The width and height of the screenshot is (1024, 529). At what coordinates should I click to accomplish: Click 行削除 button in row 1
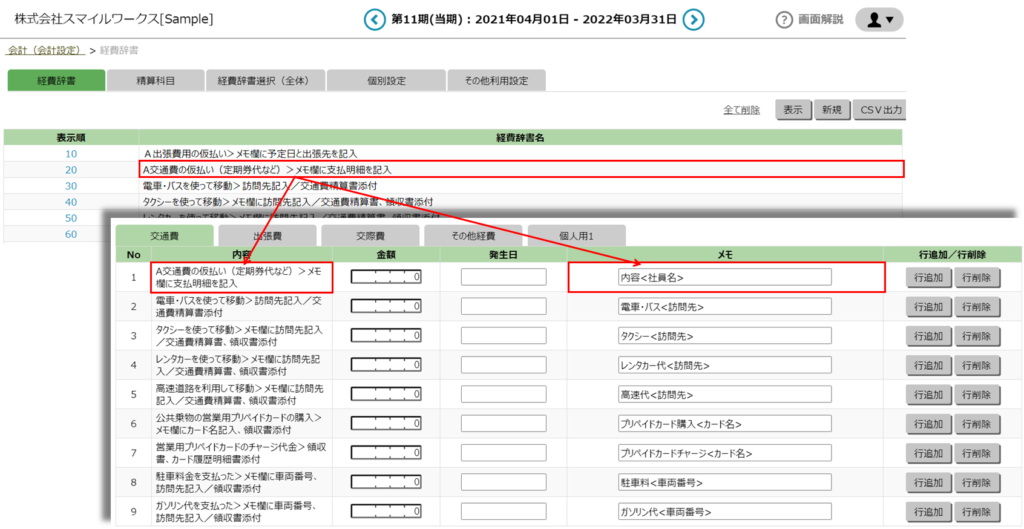977,277
